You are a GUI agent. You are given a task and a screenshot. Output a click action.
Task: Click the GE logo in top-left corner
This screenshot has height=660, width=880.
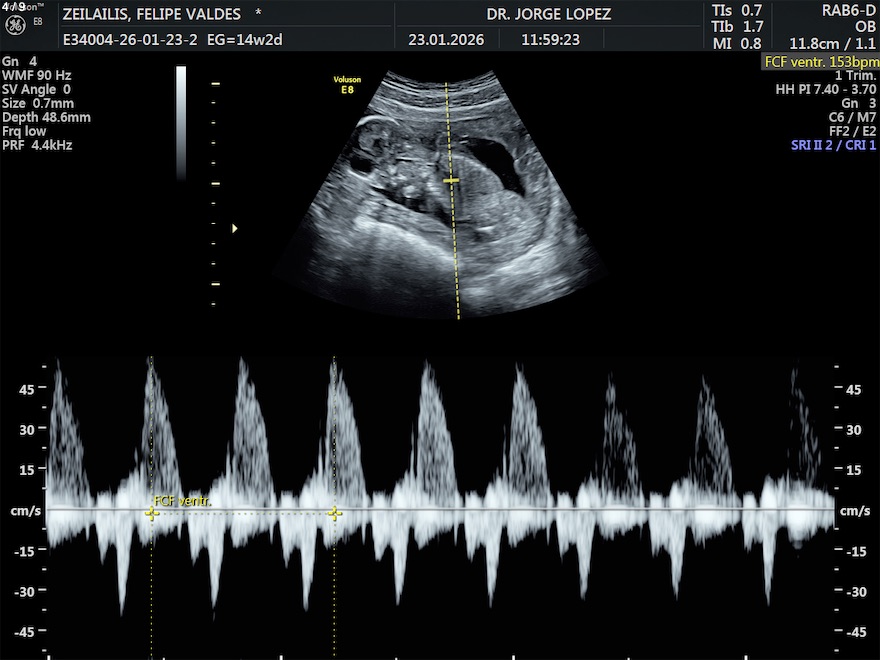(16, 22)
